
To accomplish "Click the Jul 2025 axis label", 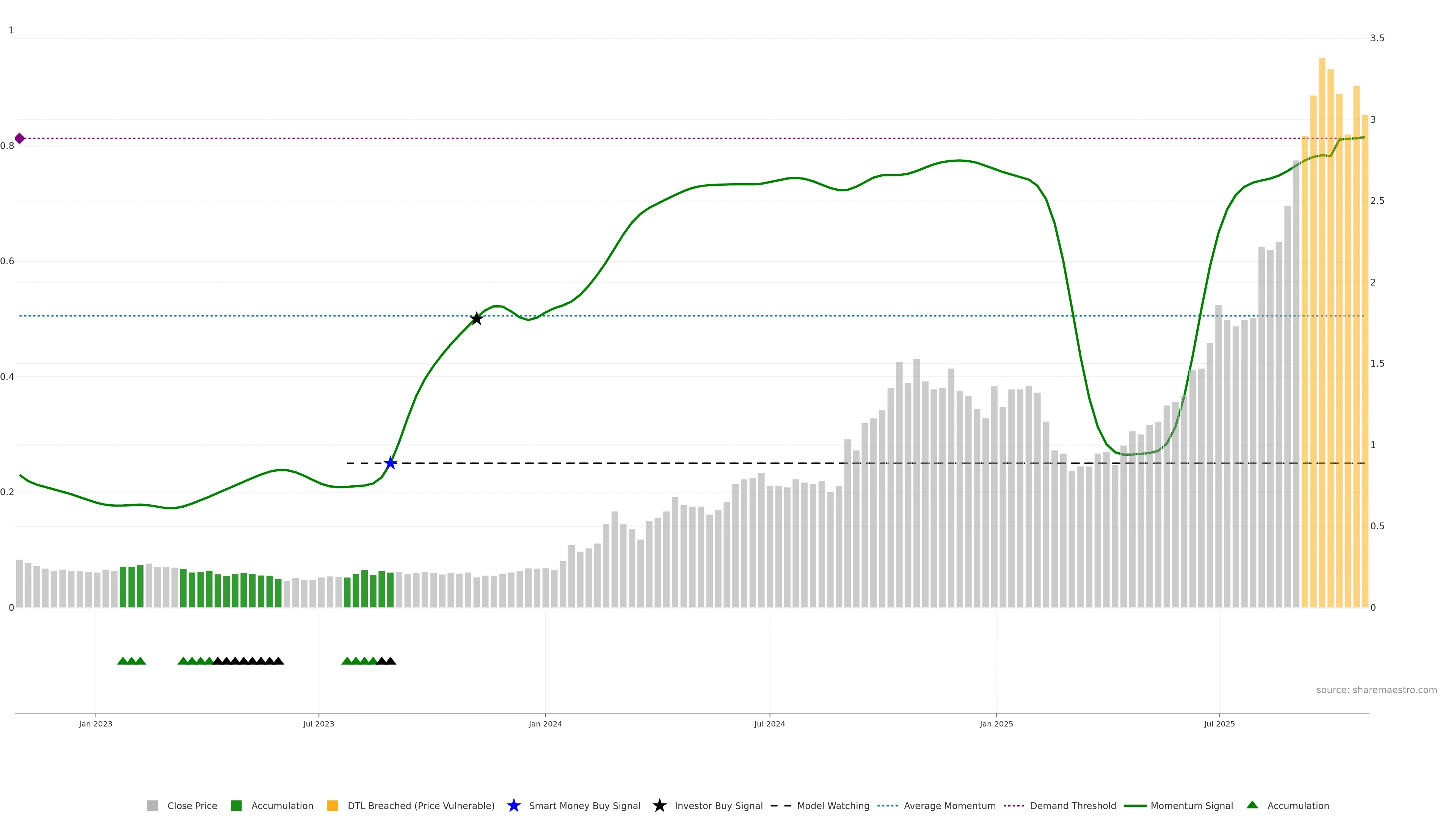I will click(x=1219, y=723).
